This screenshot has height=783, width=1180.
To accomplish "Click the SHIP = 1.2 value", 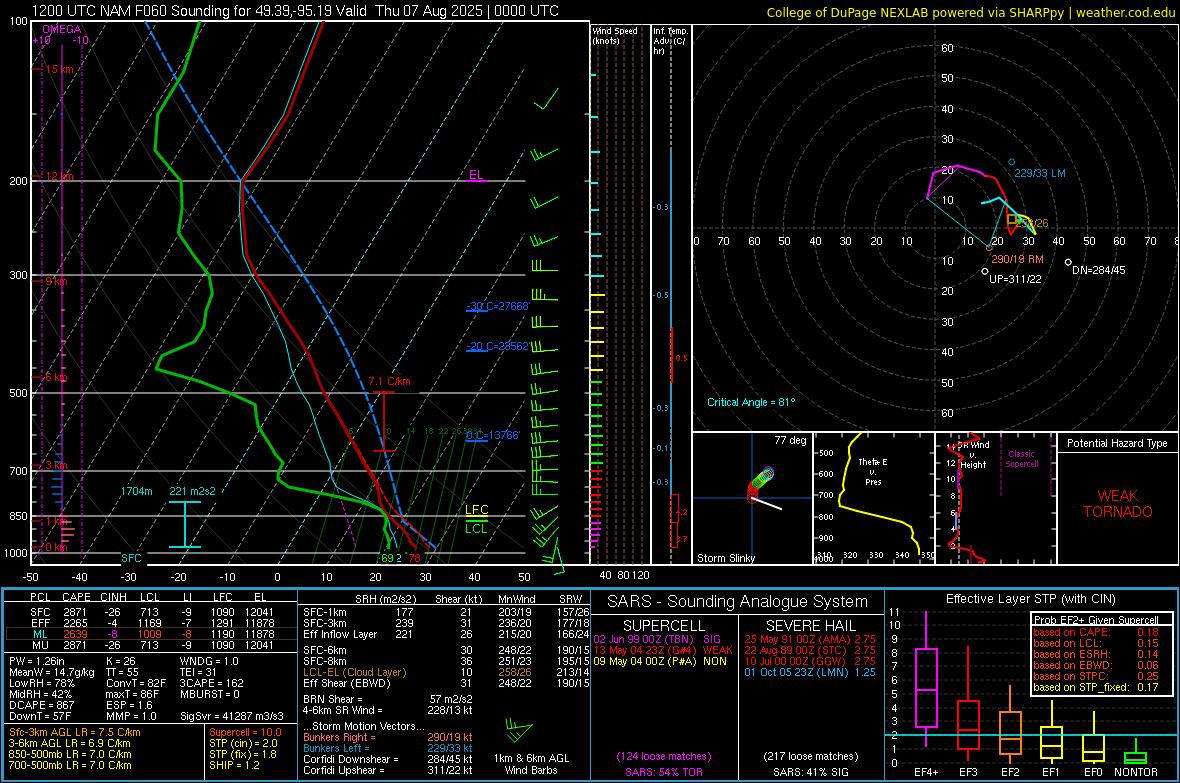I will pos(234,765).
